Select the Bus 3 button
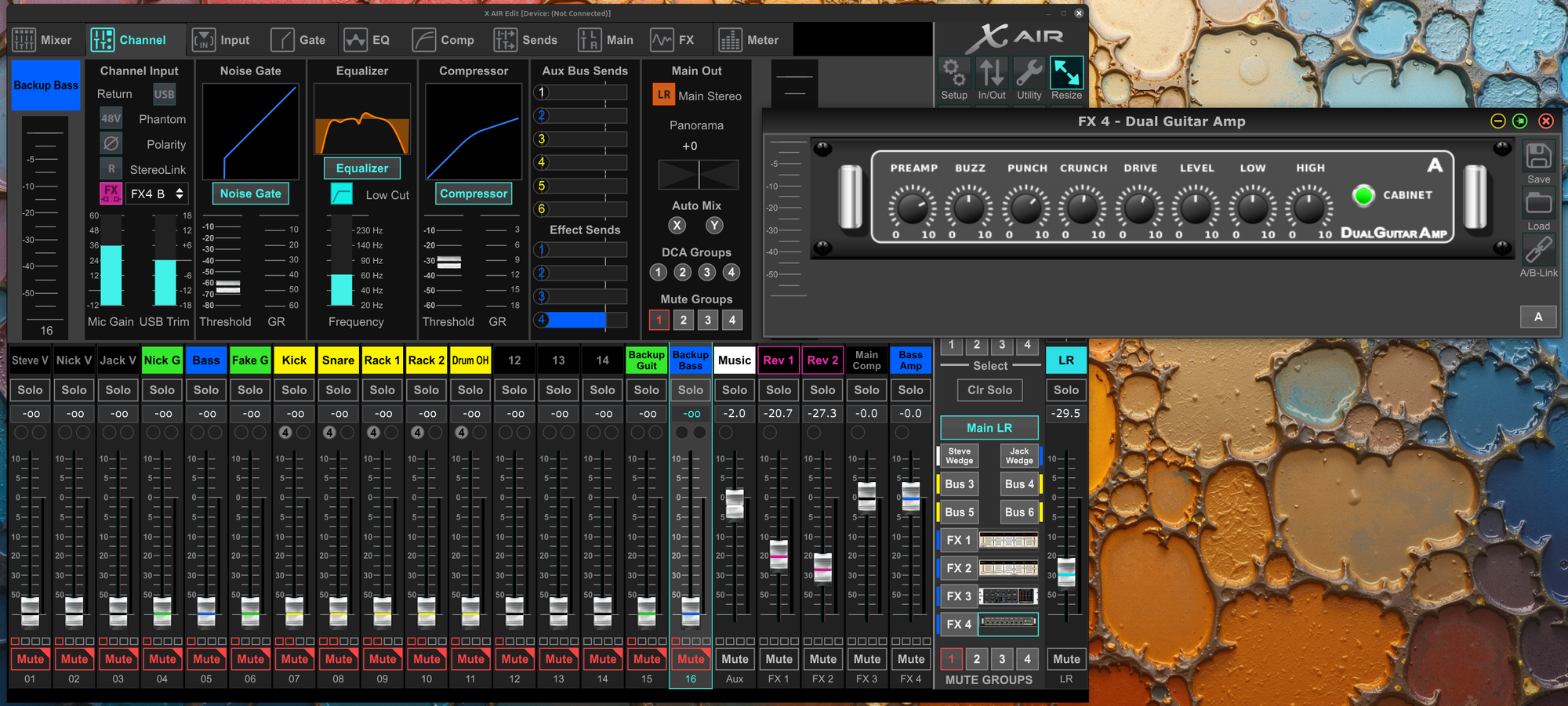Screen dimensions: 1568x706 click(x=960, y=484)
